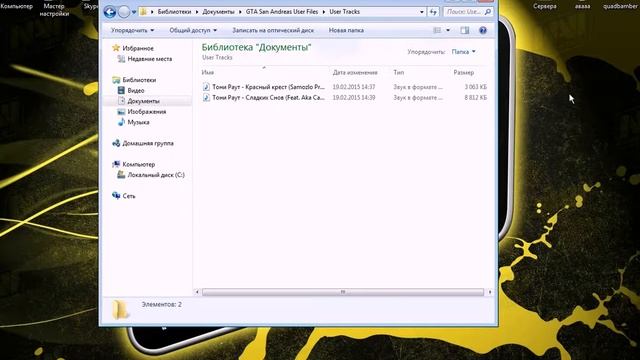Select Избранное in navigation pane
The image size is (640, 360).
click(138, 48)
